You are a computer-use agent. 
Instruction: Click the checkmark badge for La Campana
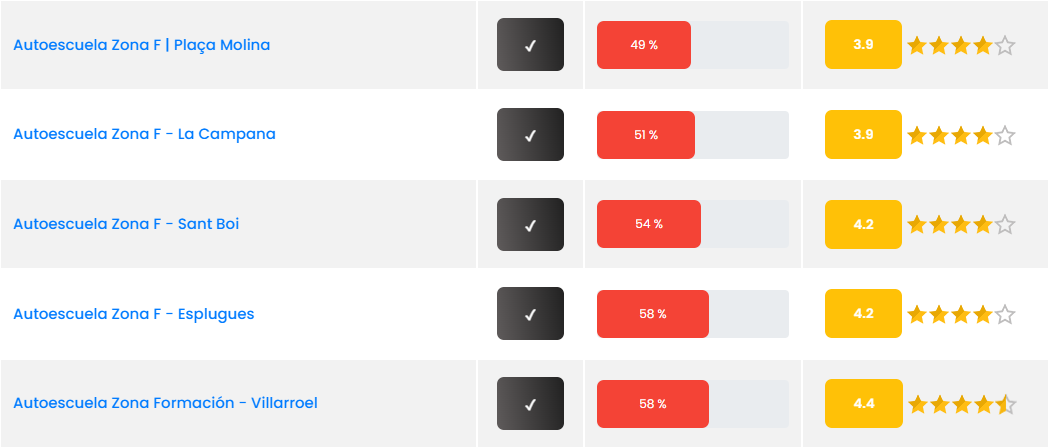click(x=530, y=134)
